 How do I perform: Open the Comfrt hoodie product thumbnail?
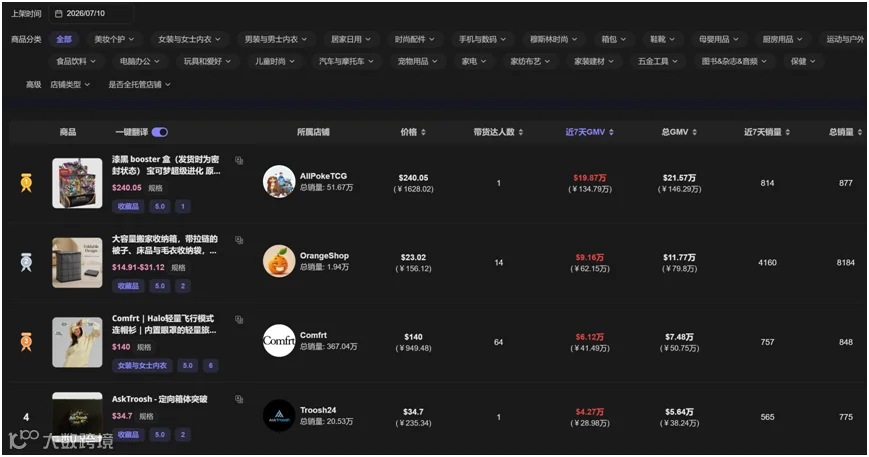click(x=77, y=342)
